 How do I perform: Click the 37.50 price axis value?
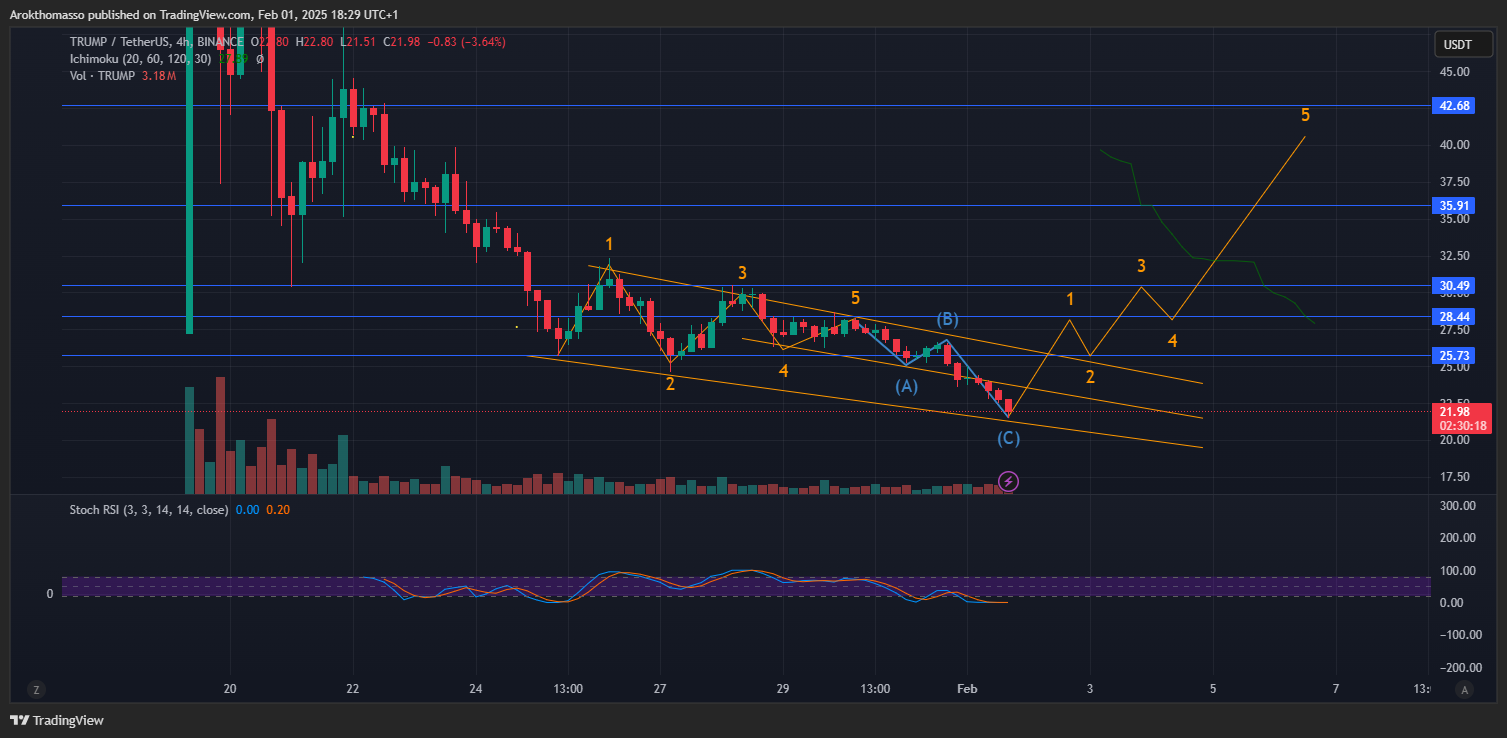(1455, 182)
